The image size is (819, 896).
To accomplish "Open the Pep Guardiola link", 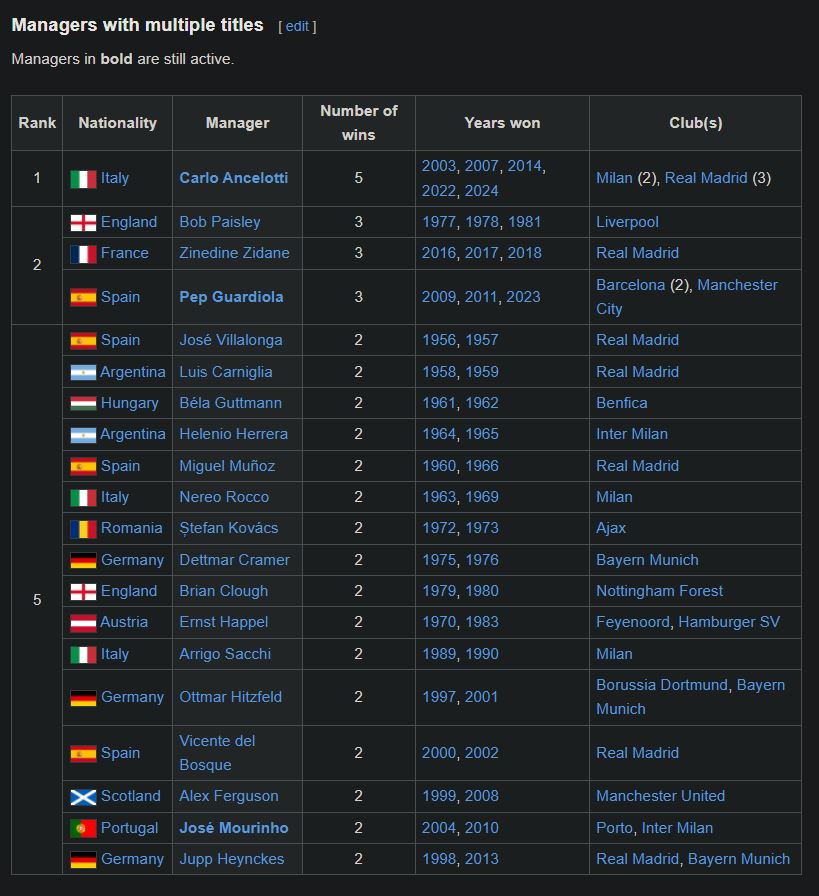I will pos(231,297).
